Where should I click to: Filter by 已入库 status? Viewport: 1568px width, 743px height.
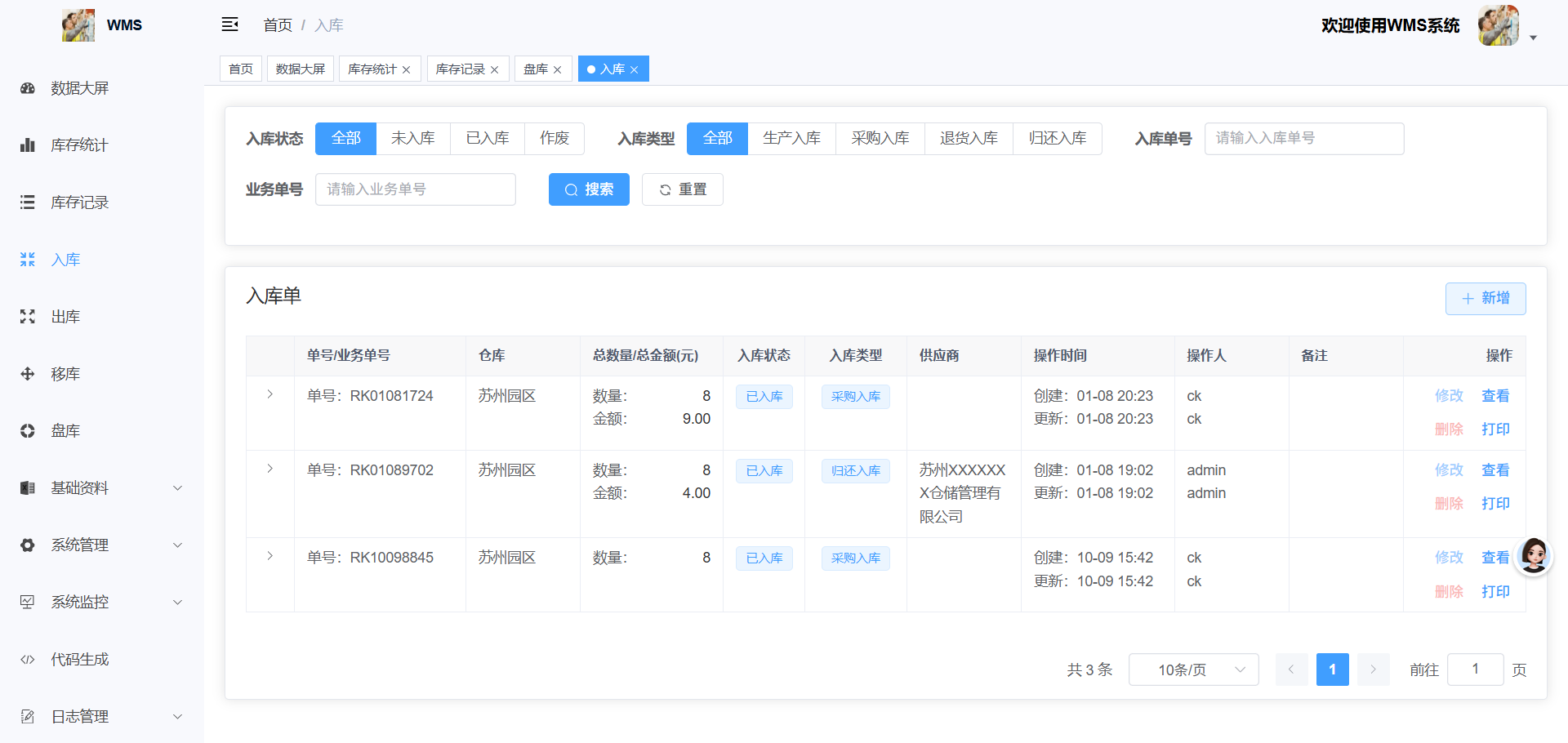[487, 138]
